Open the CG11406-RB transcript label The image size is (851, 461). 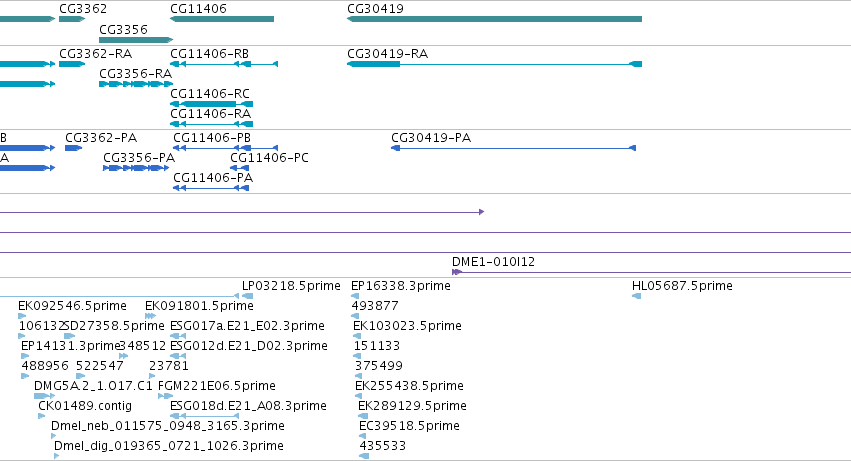click(209, 54)
